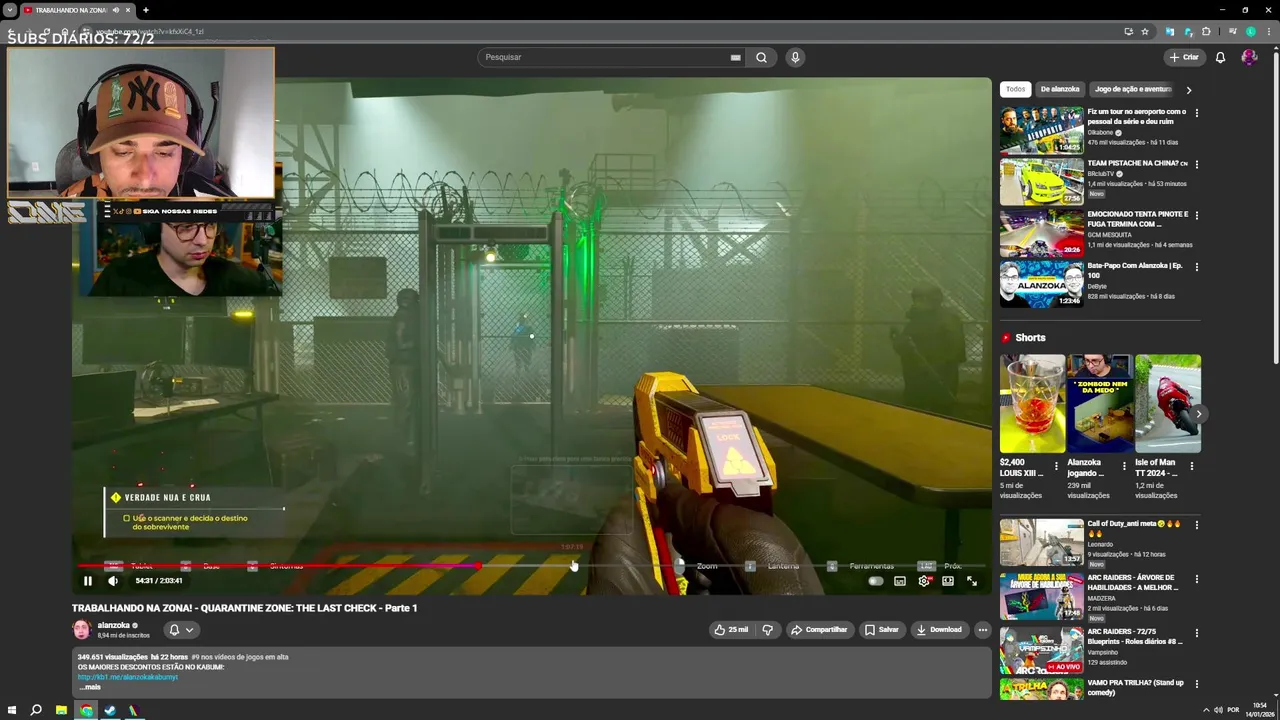Screen dimensions: 1280x720
Task: Open Chrome three-dot menu
Action: point(1267,31)
